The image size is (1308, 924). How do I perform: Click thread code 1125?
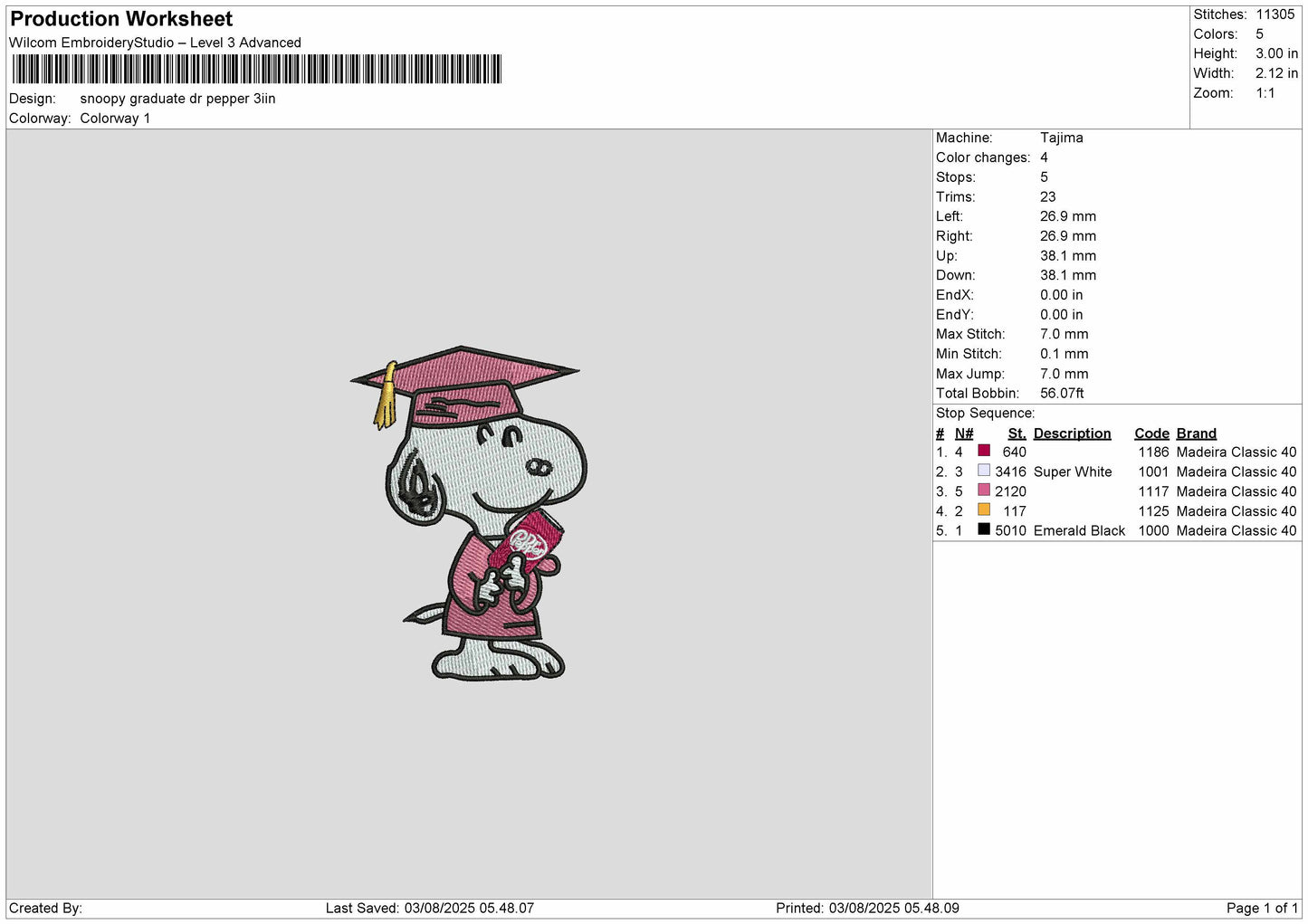click(x=1154, y=511)
